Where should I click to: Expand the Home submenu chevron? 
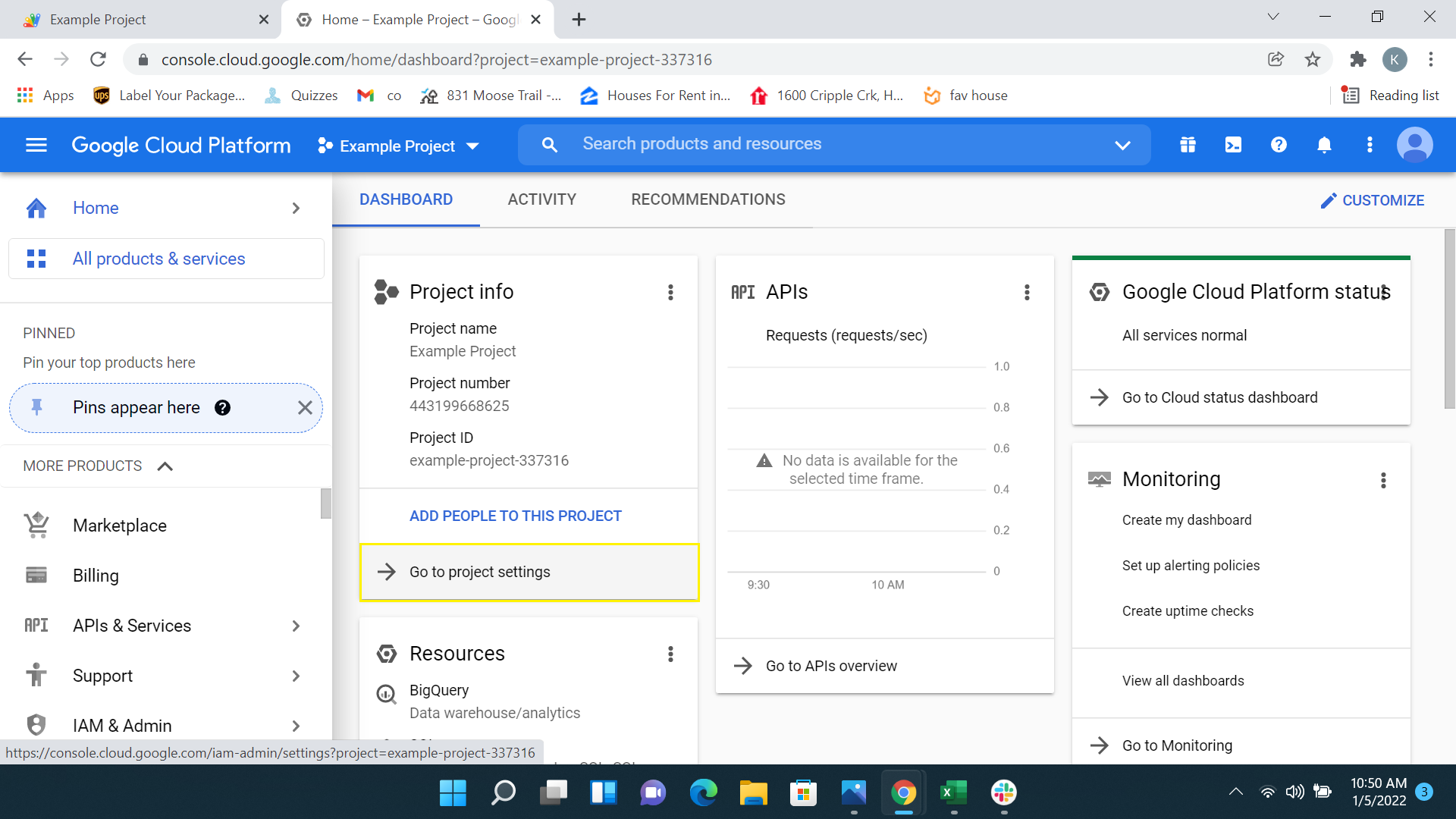click(x=296, y=208)
